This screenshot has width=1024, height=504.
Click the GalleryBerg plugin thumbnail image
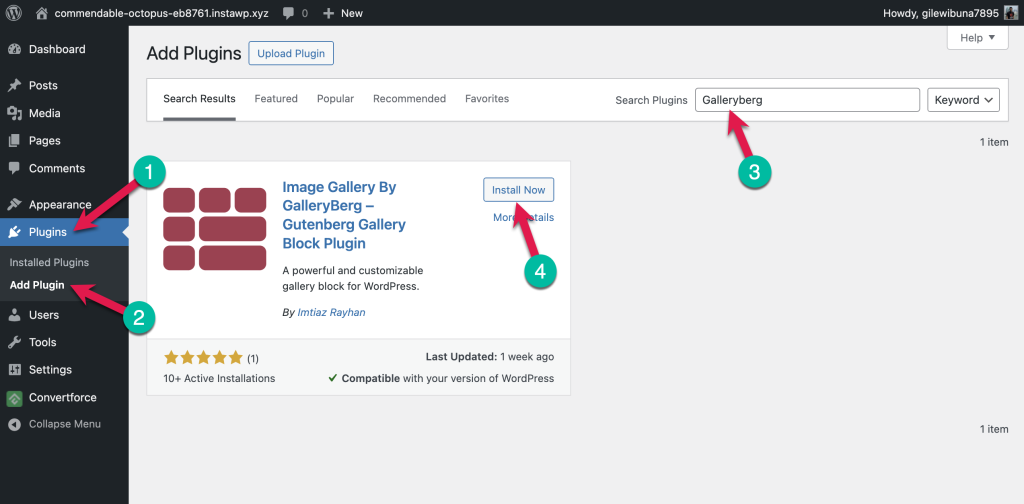tap(215, 228)
